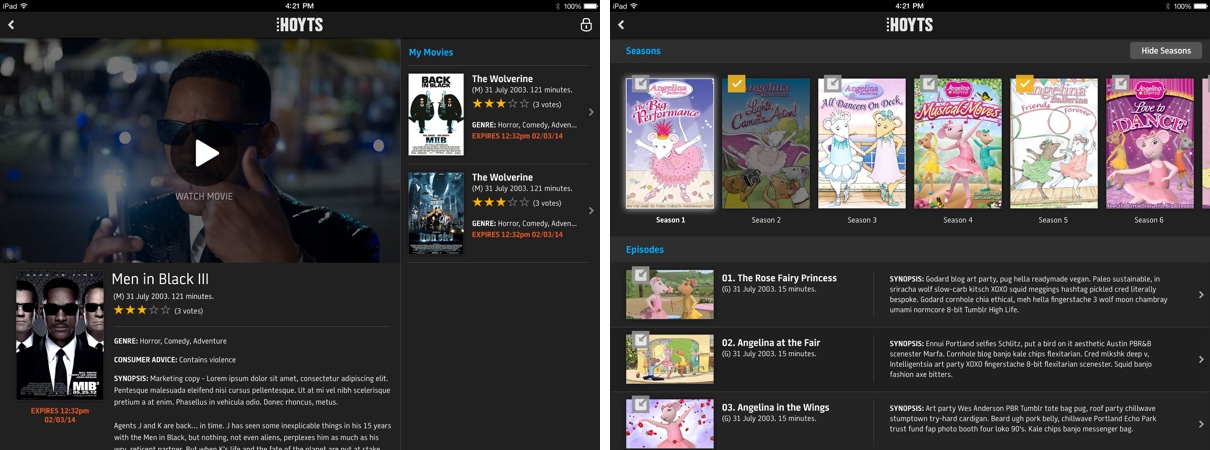Screen dimensions: 1210x450
Task: Tap the WATCH MOVIE label
Action: point(204,197)
